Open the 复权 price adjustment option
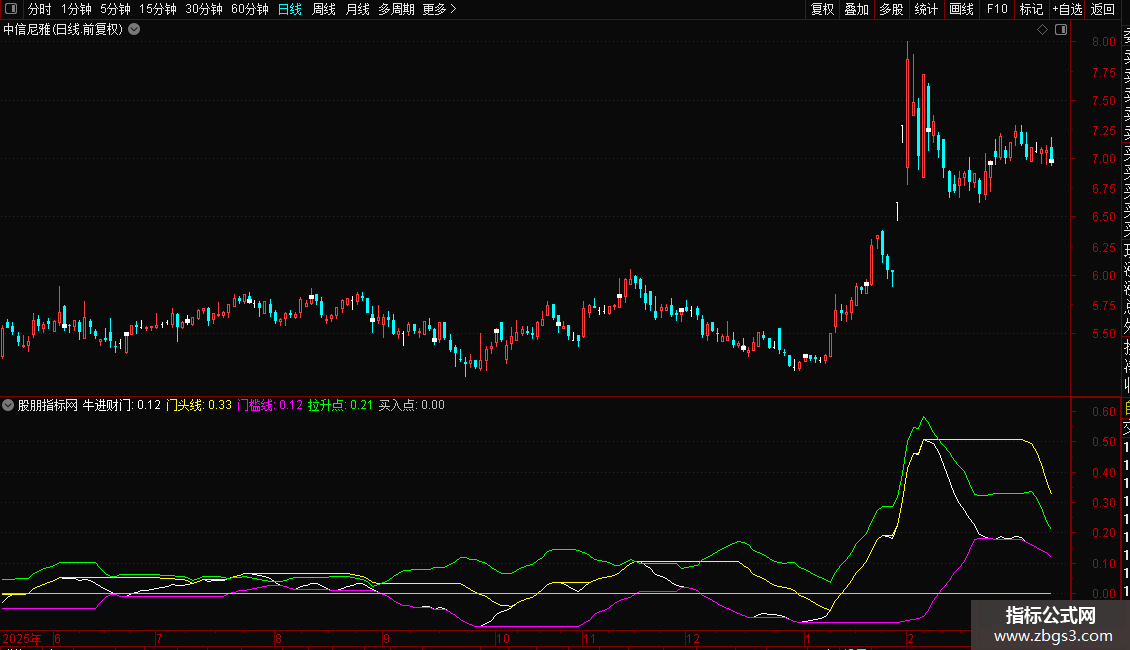Viewport: 1130px width, 650px height. click(x=822, y=10)
